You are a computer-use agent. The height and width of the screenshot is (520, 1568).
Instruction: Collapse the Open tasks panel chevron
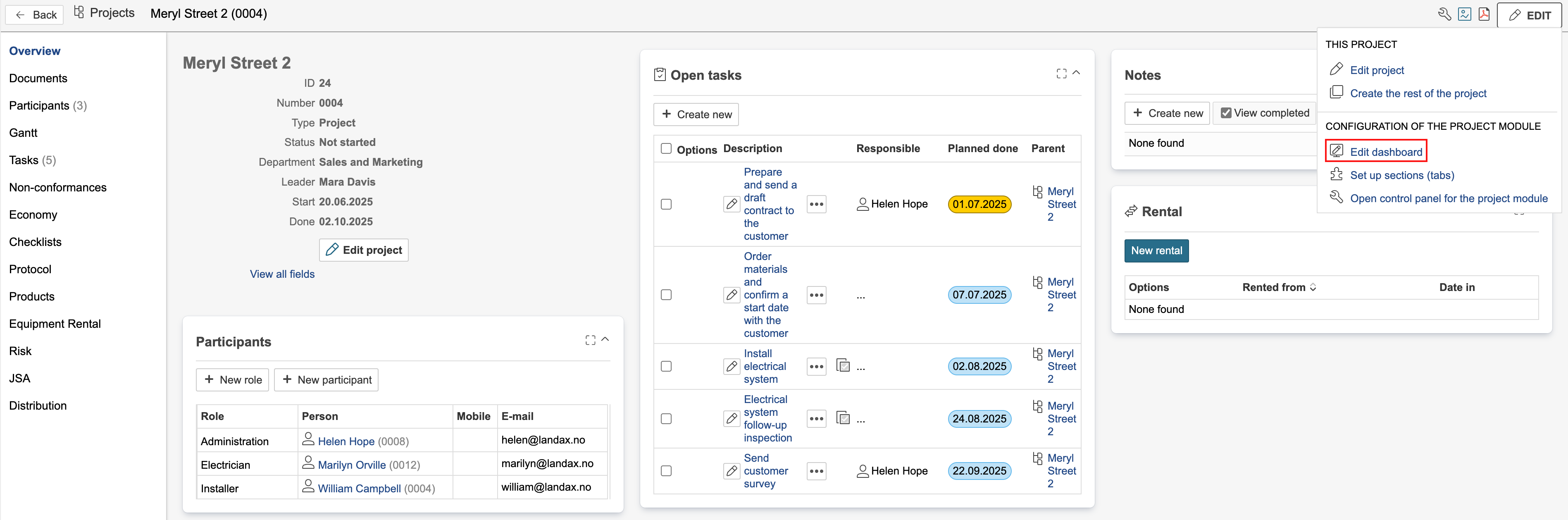(x=1076, y=73)
